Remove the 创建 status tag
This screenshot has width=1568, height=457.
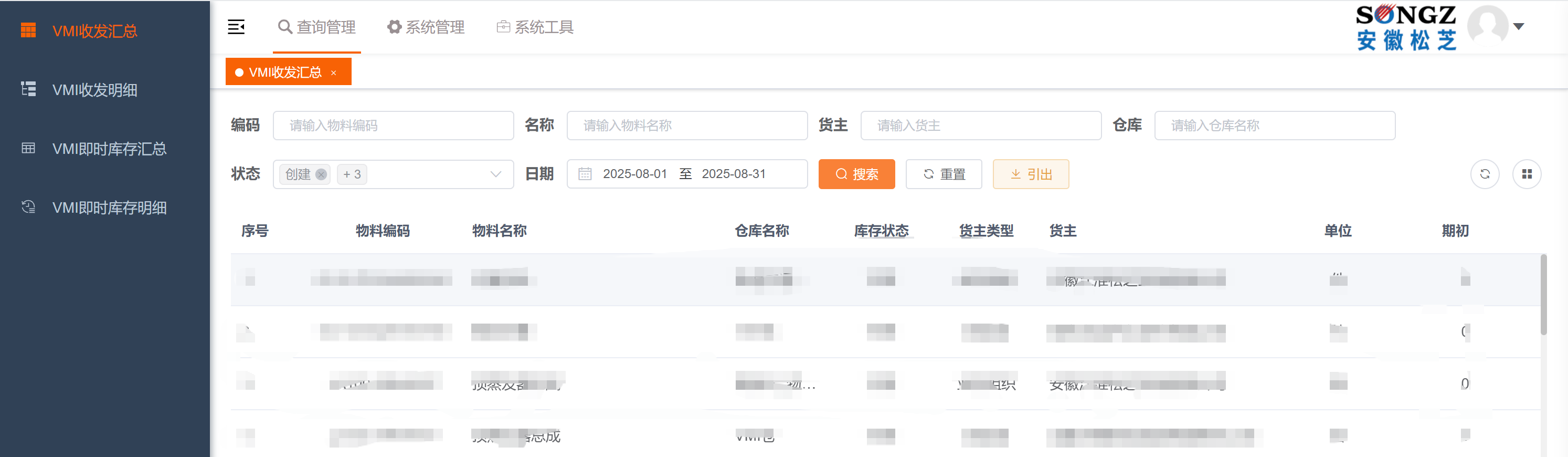coord(321,175)
